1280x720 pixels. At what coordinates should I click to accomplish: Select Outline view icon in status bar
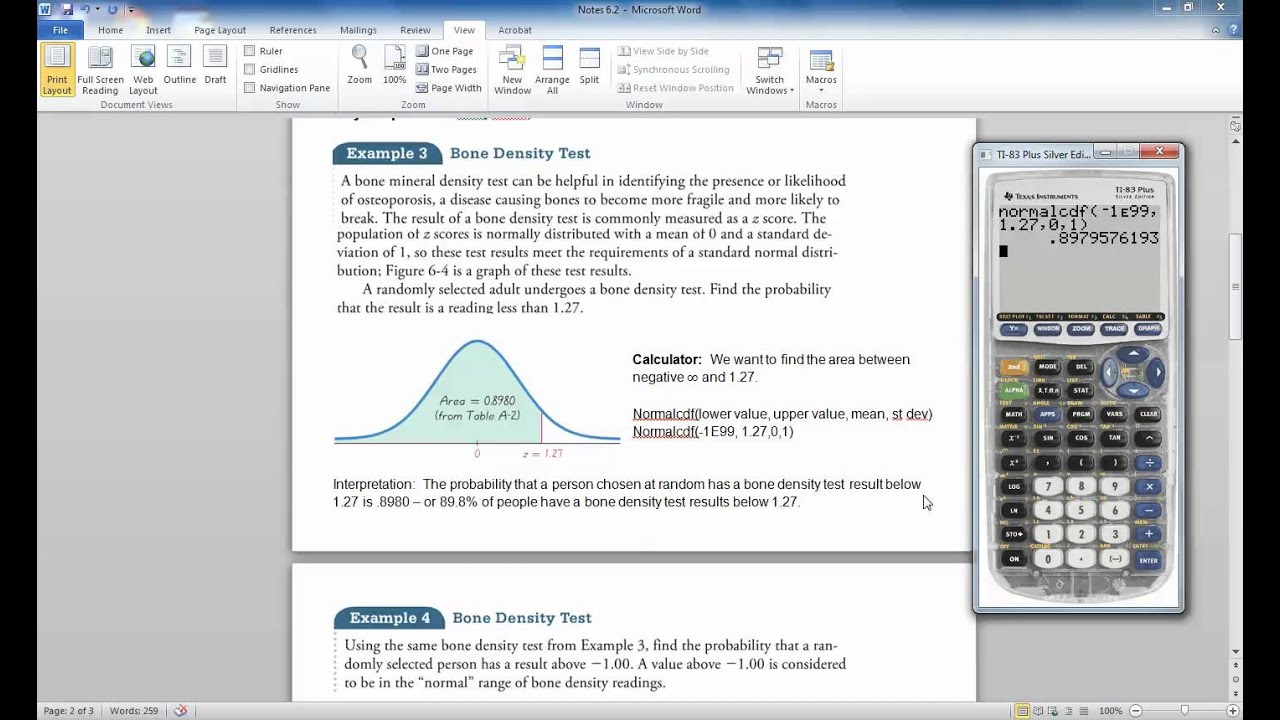tap(1071, 711)
